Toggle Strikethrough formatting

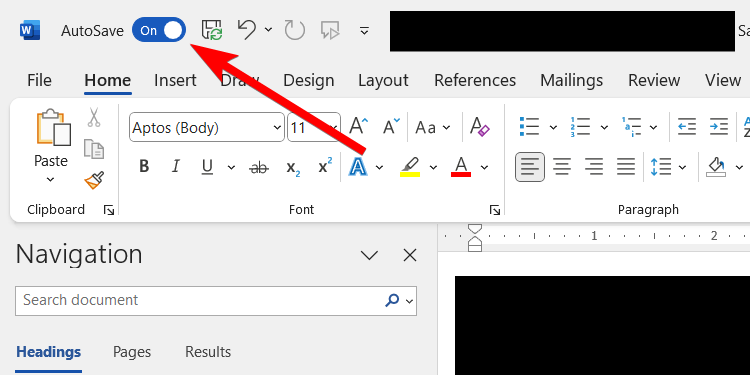tap(259, 167)
